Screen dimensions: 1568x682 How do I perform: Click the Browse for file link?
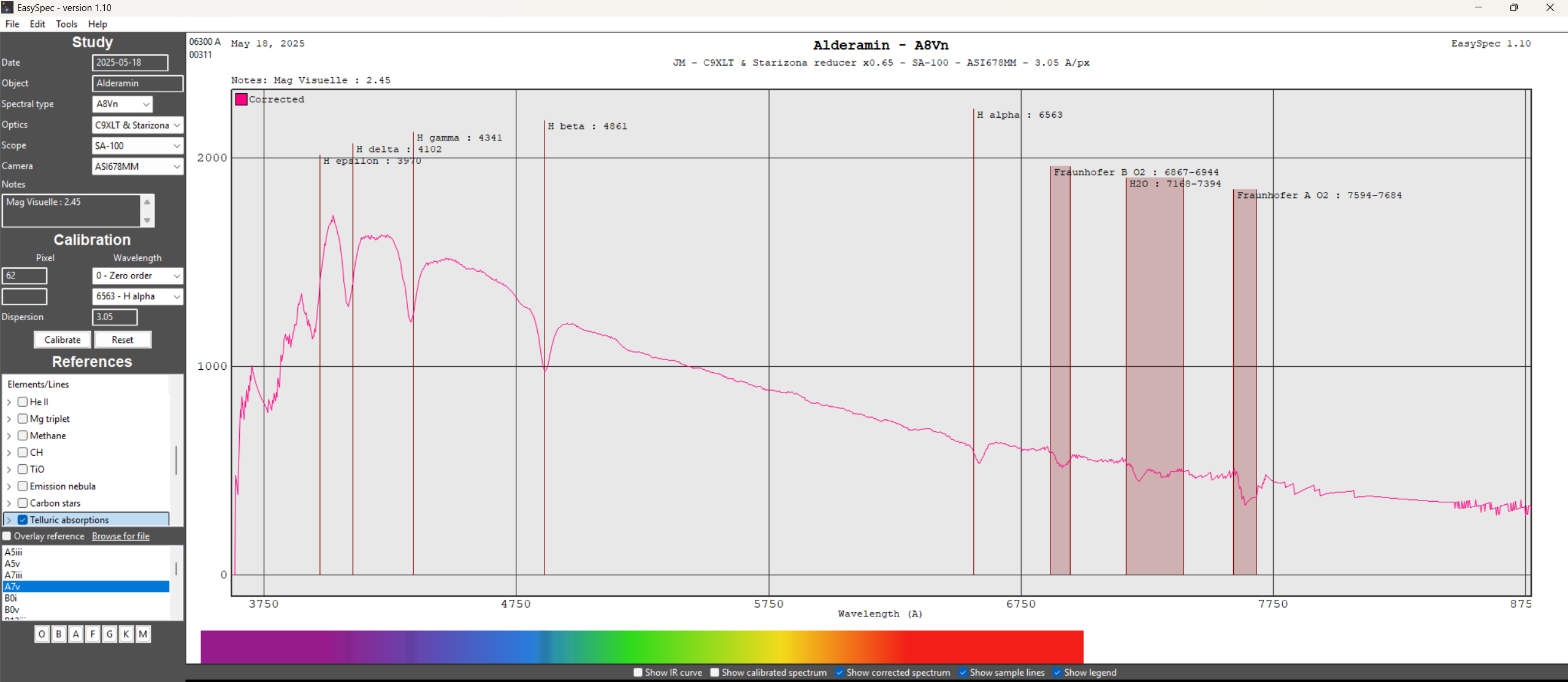121,536
